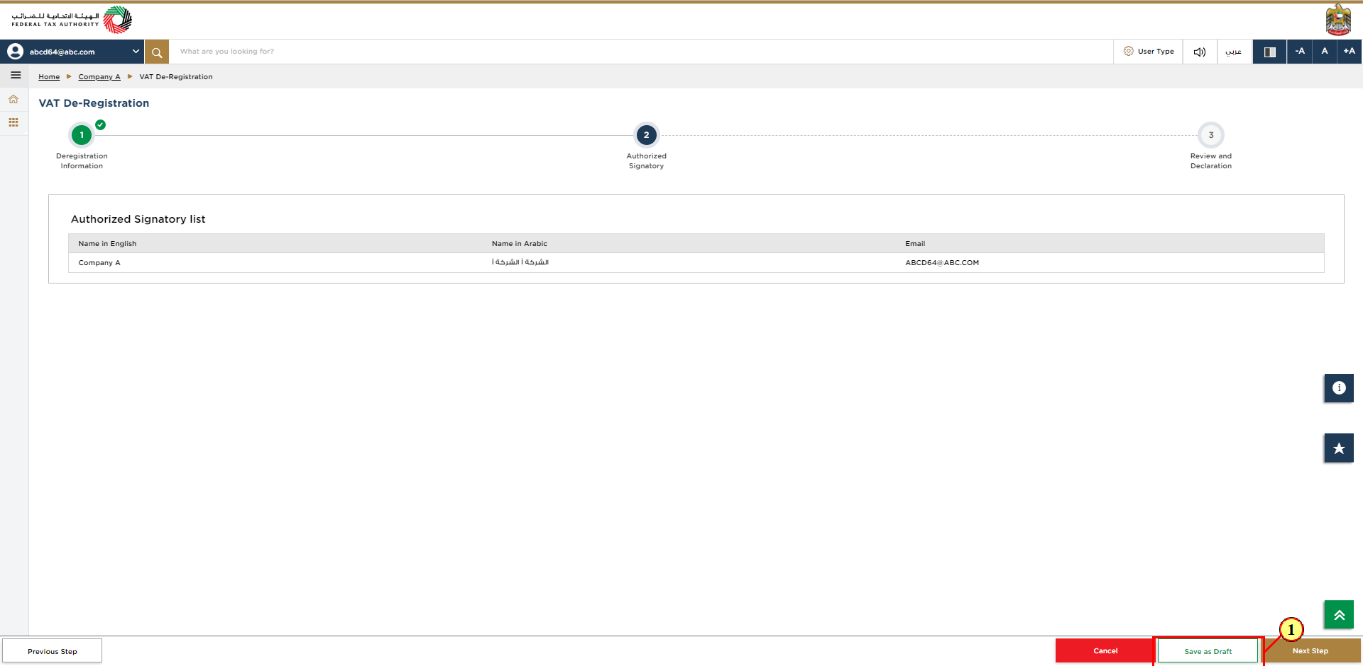The image size is (1363, 666).
Task: Open the floating info icon button
Action: 1339,388
